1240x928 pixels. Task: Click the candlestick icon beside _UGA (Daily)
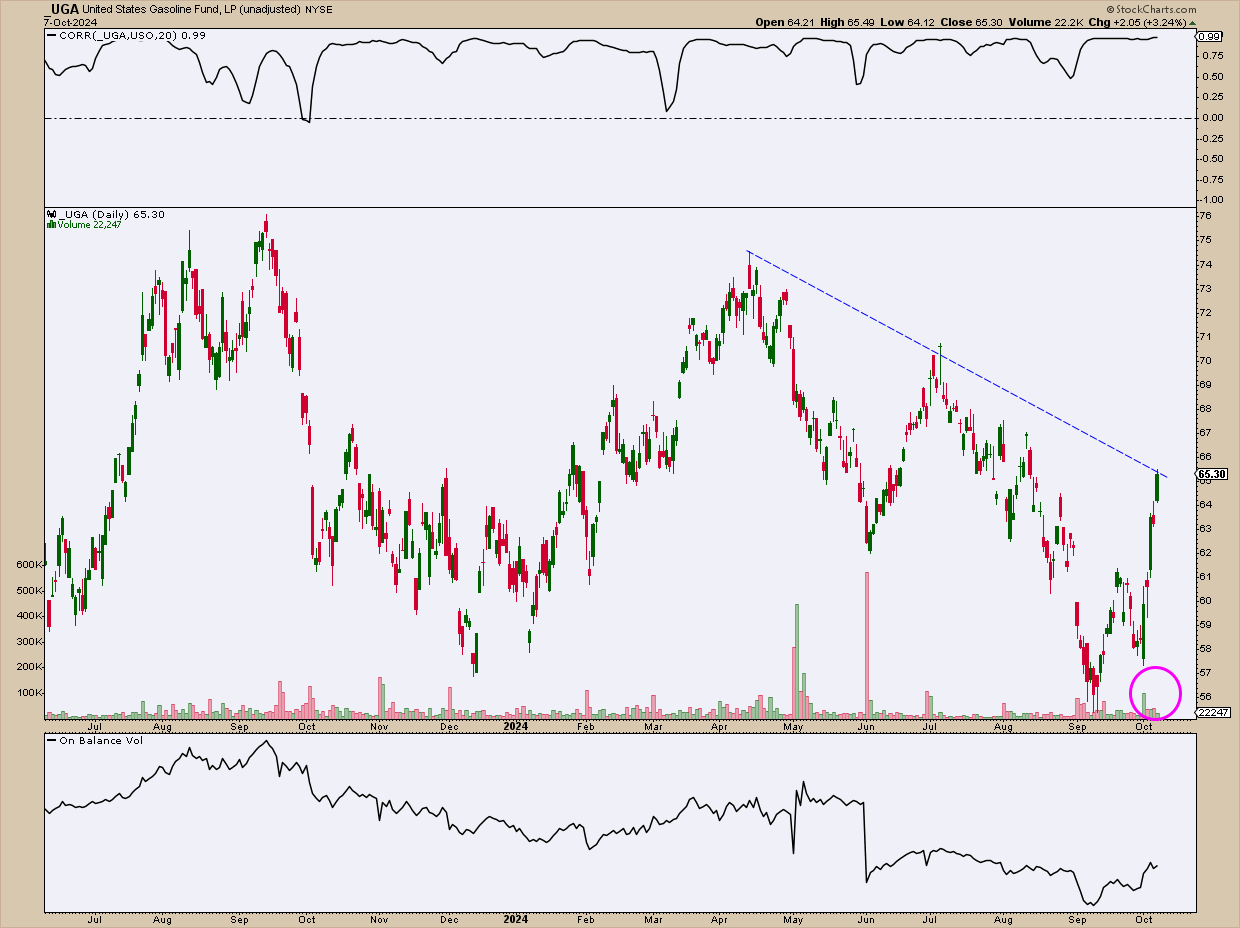point(50,214)
